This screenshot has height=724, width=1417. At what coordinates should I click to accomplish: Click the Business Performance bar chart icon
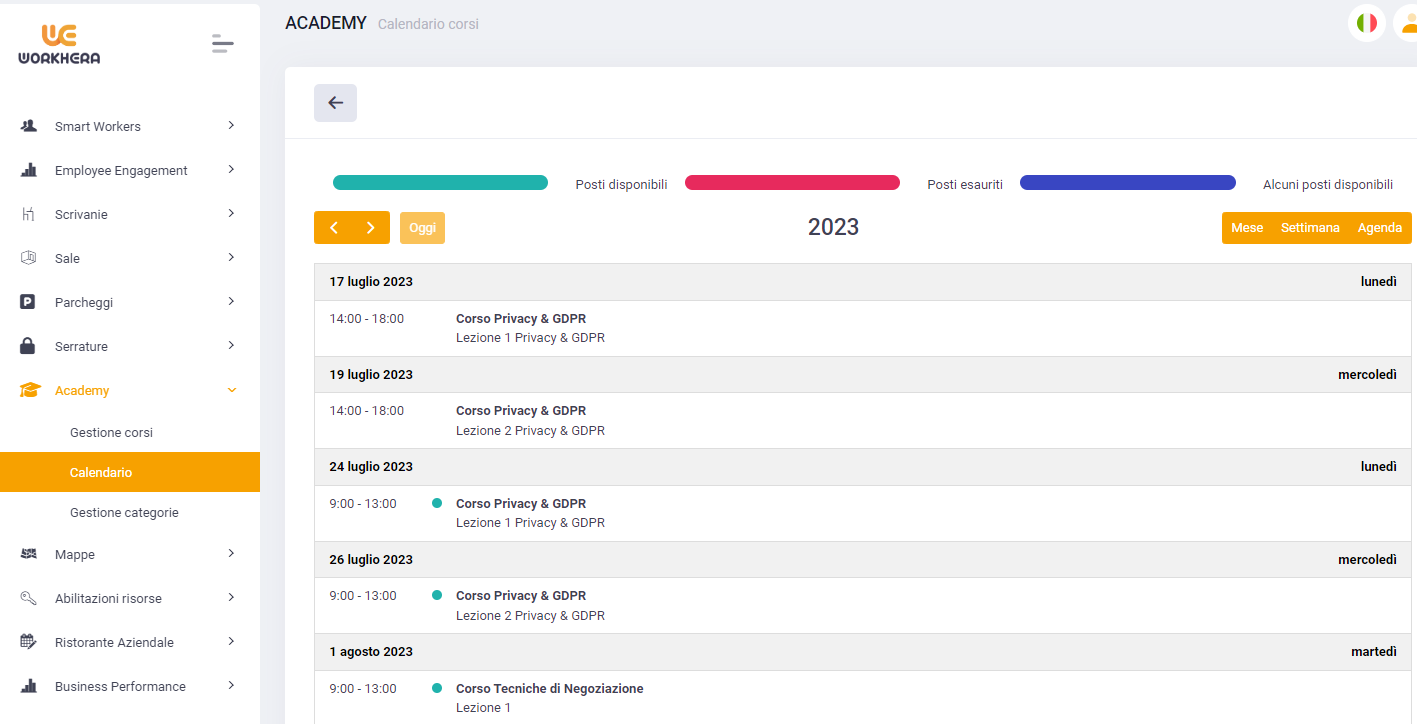tap(29, 686)
